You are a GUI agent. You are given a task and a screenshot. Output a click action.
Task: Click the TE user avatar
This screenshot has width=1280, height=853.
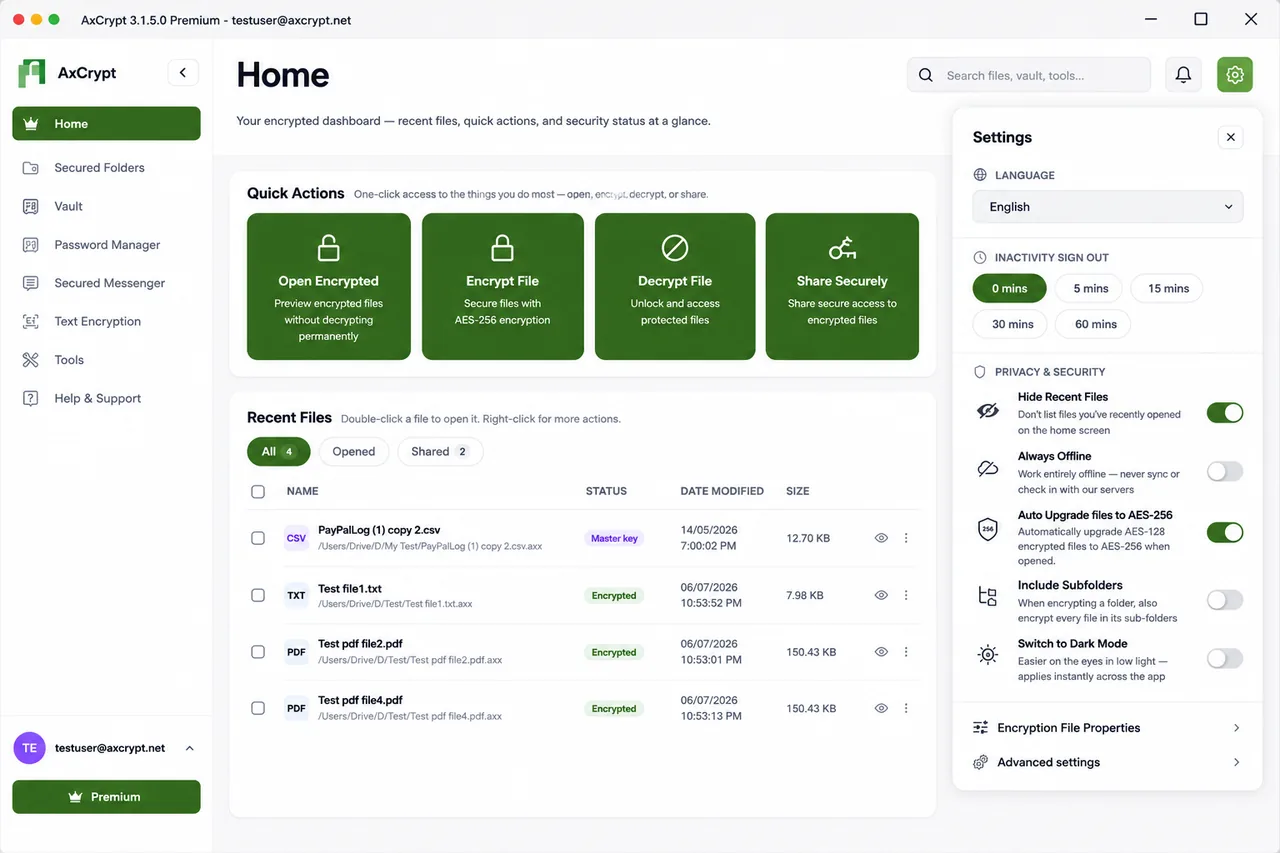pos(30,748)
